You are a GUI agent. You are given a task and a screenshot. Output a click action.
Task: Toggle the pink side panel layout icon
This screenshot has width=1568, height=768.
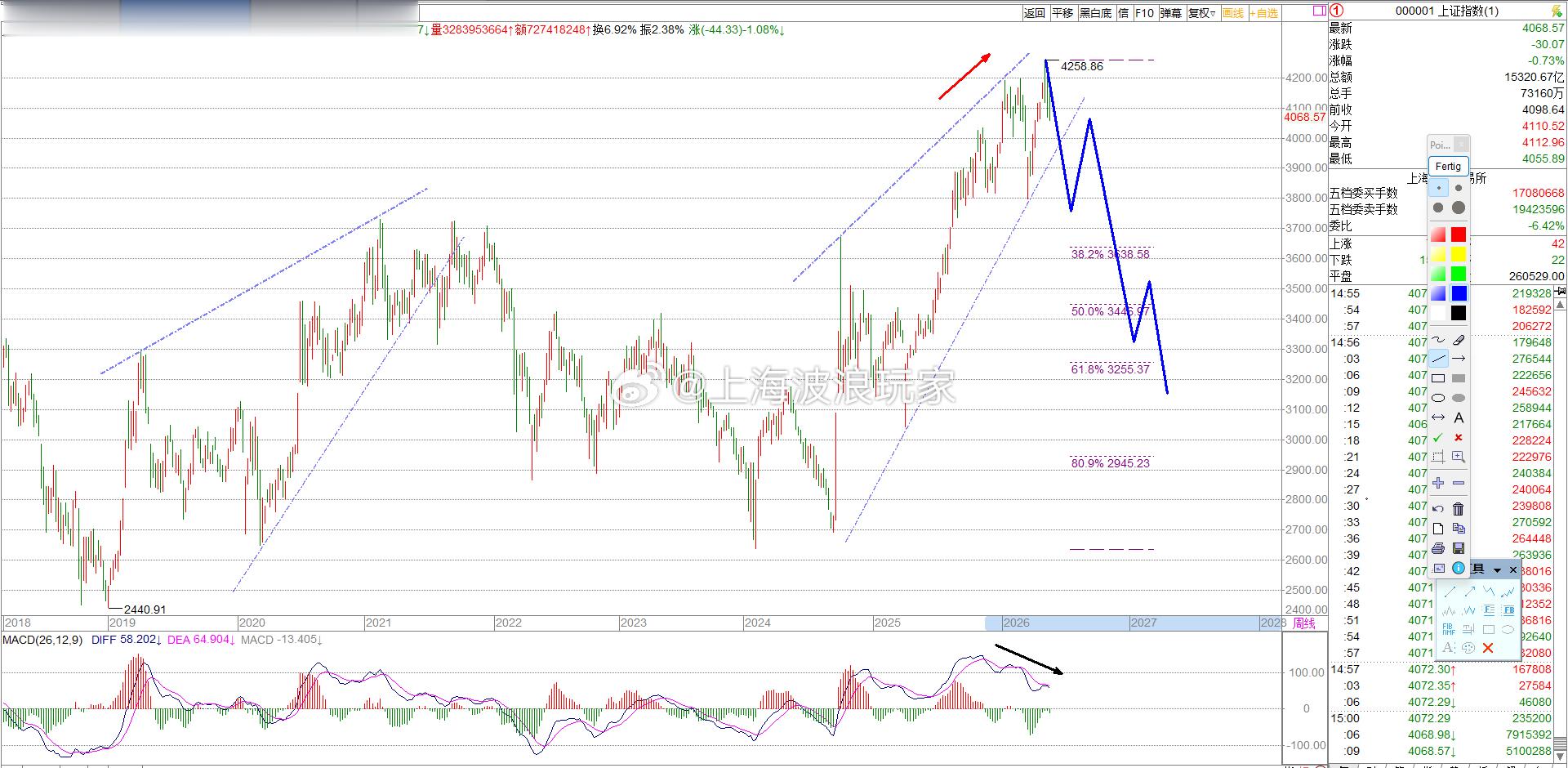pyautogui.click(x=1320, y=11)
